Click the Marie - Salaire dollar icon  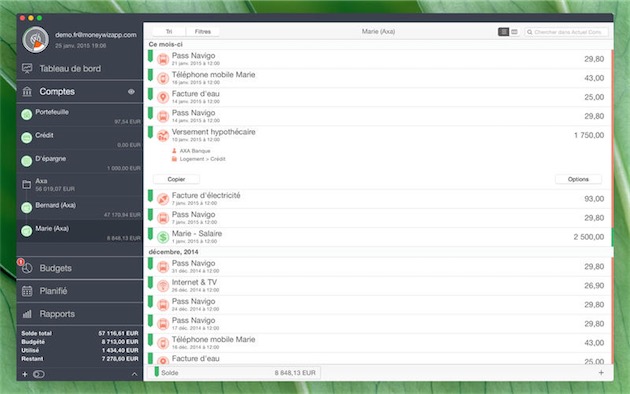[x=163, y=237]
